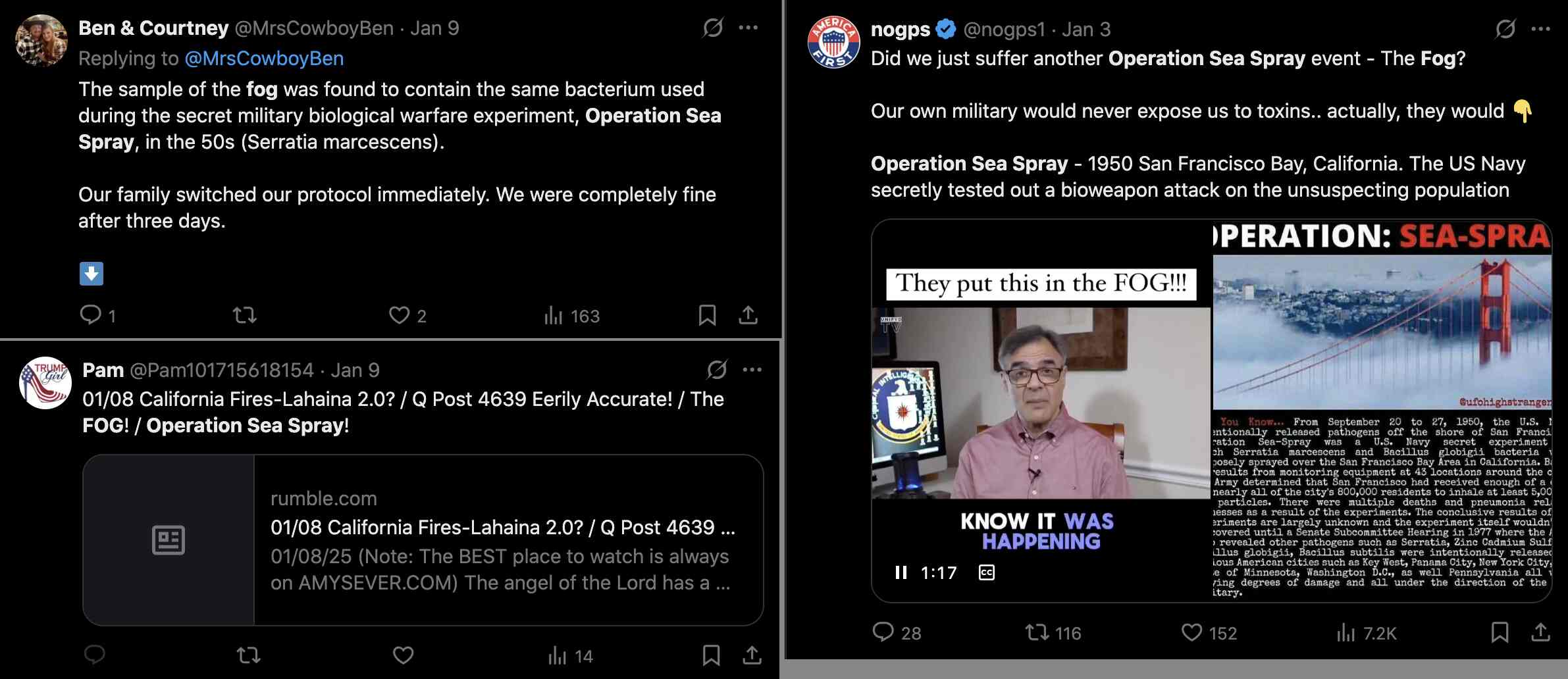Repost Pam's California Fires tweet
The height and width of the screenshot is (679, 1568).
coord(248,655)
